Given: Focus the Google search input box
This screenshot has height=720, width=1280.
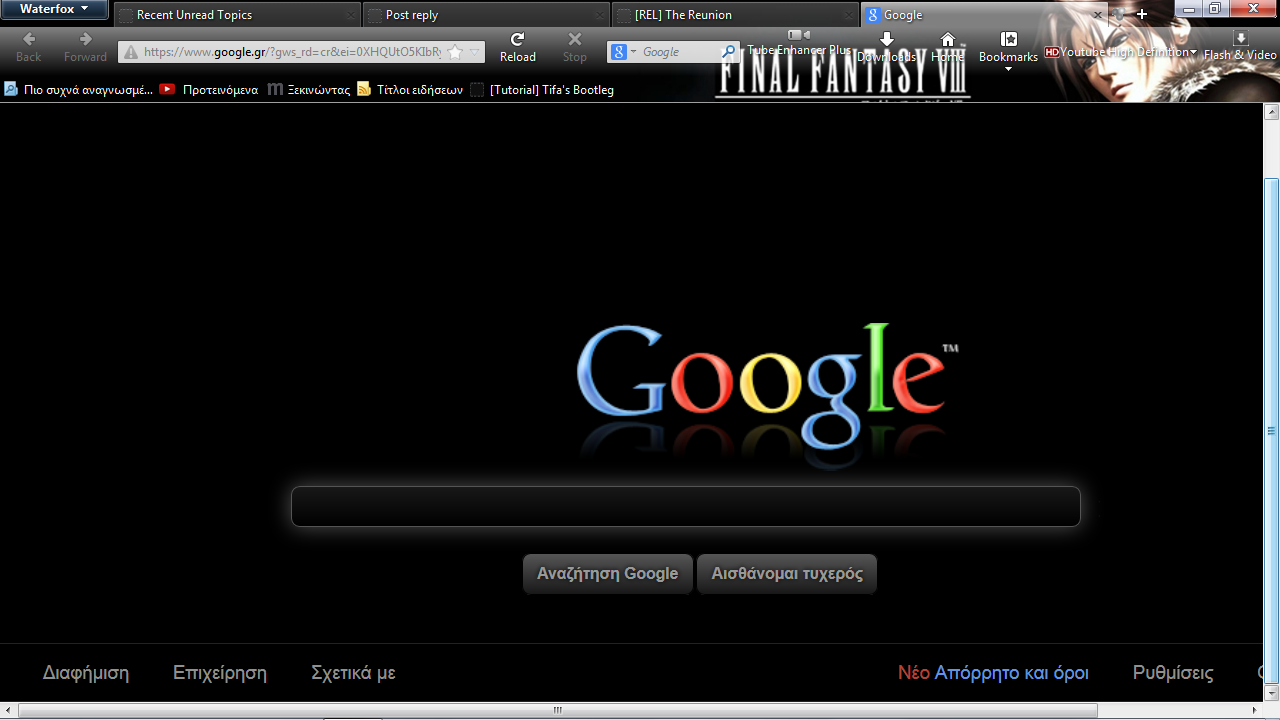Looking at the screenshot, I should 686,506.
